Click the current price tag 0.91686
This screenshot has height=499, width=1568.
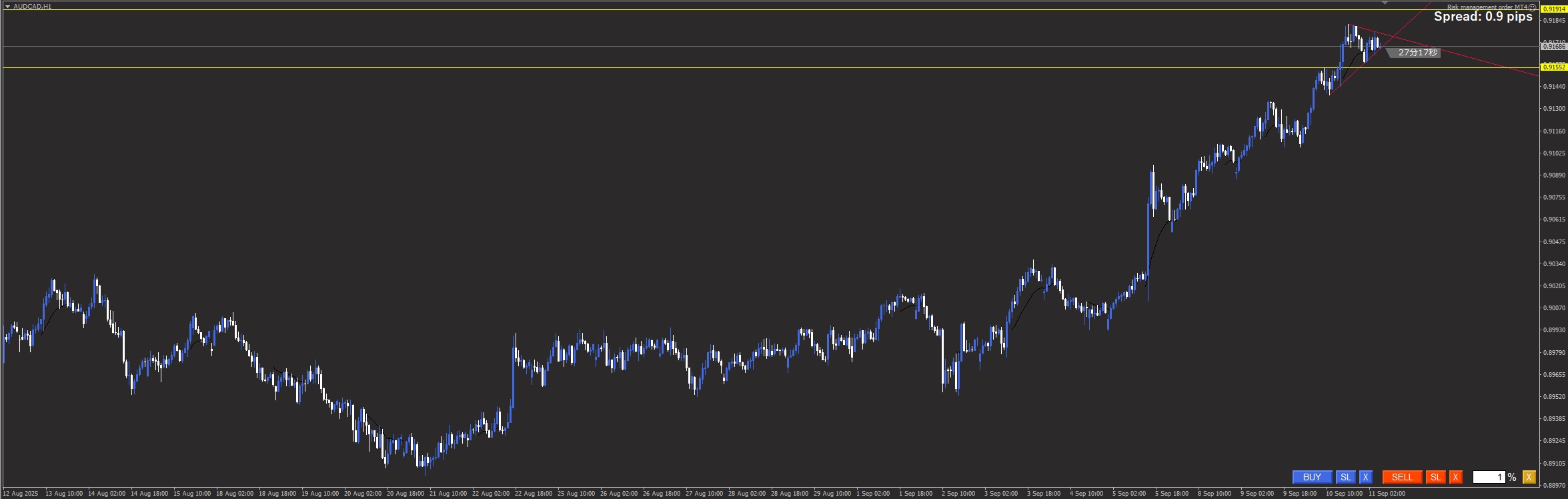(x=1554, y=47)
